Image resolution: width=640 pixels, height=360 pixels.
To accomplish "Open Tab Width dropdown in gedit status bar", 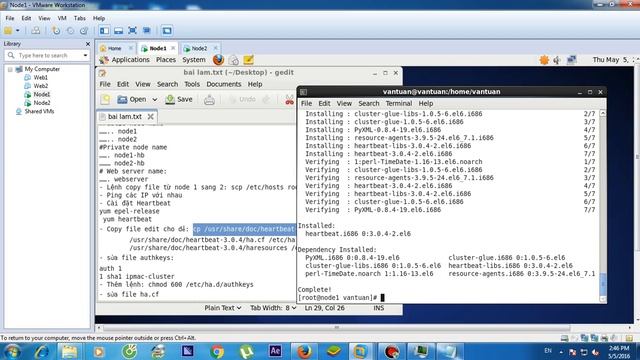I will [273, 308].
